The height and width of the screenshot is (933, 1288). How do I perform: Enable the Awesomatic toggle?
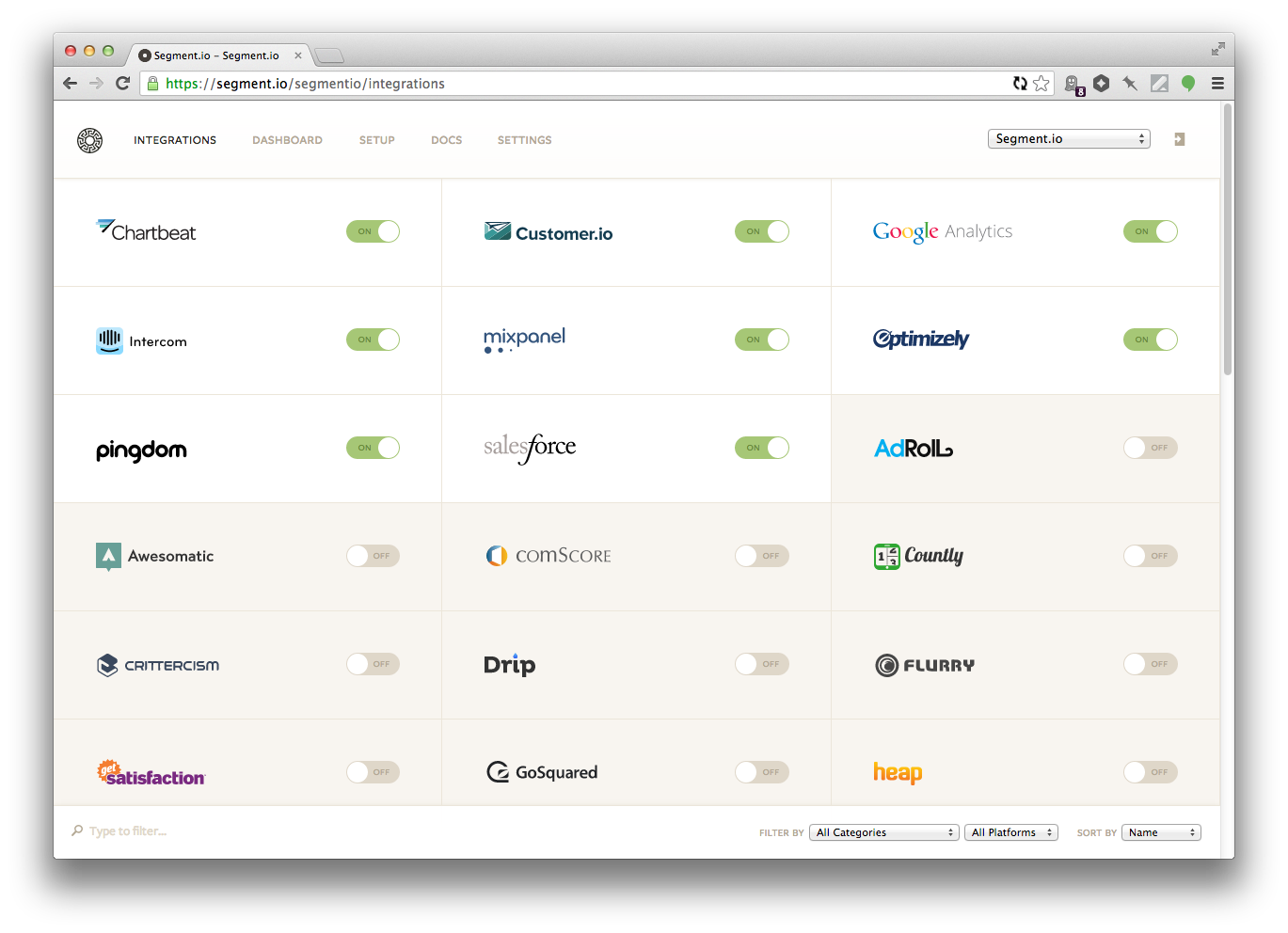click(x=373, y=556)
